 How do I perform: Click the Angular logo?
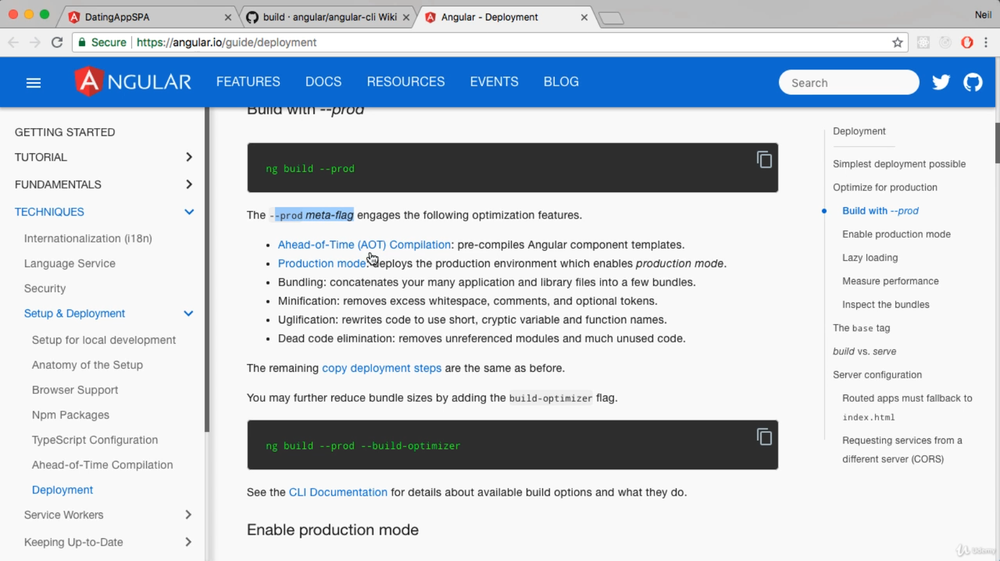[133, 82]
